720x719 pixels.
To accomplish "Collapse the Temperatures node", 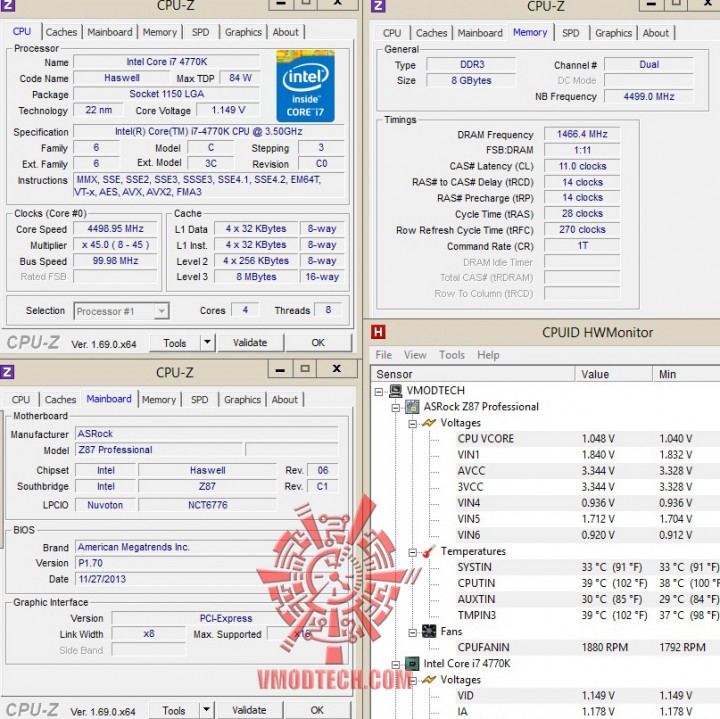I will click(x=412, y=552).
